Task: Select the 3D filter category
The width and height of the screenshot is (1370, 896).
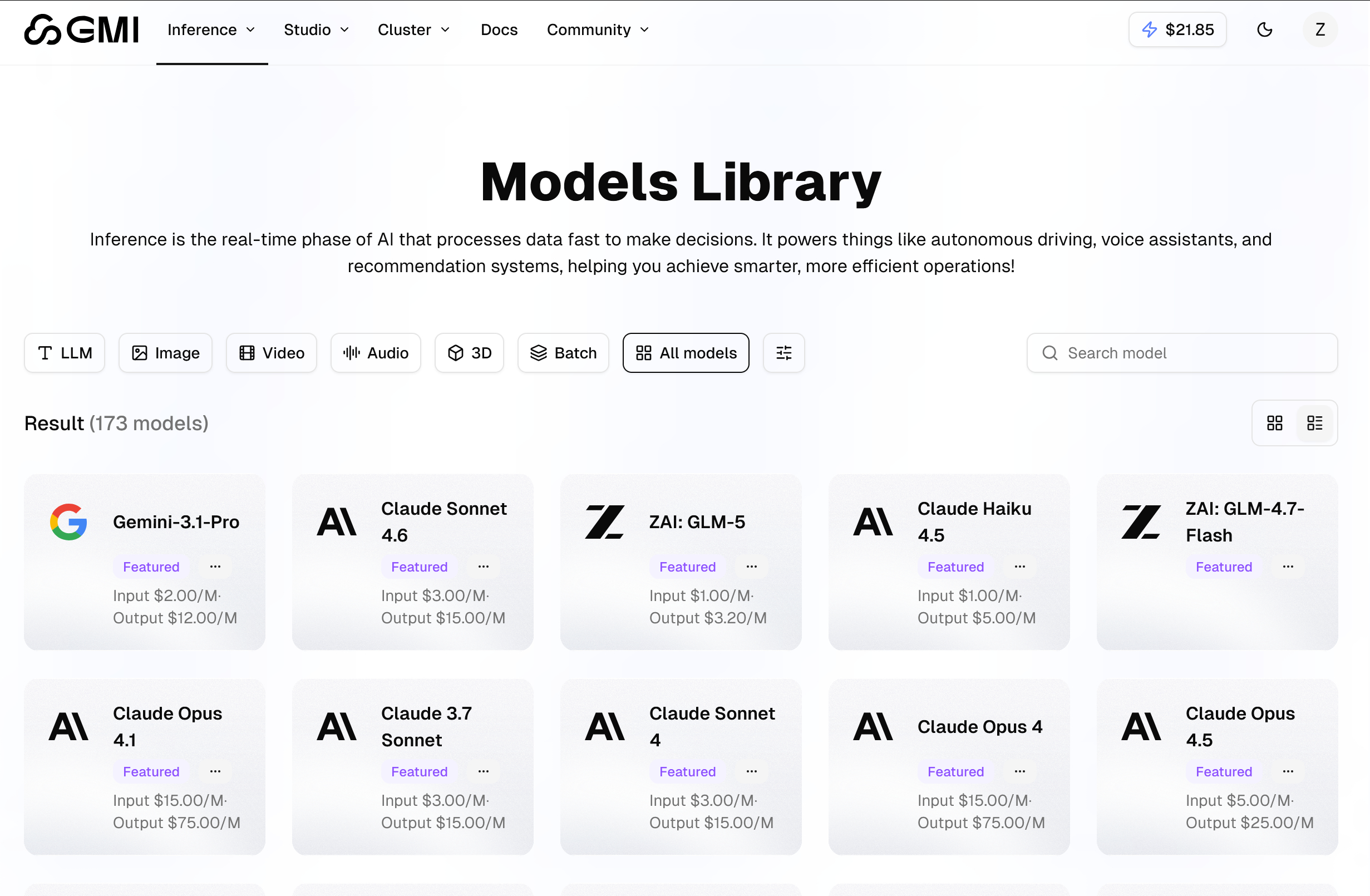Action: point(469,352)
